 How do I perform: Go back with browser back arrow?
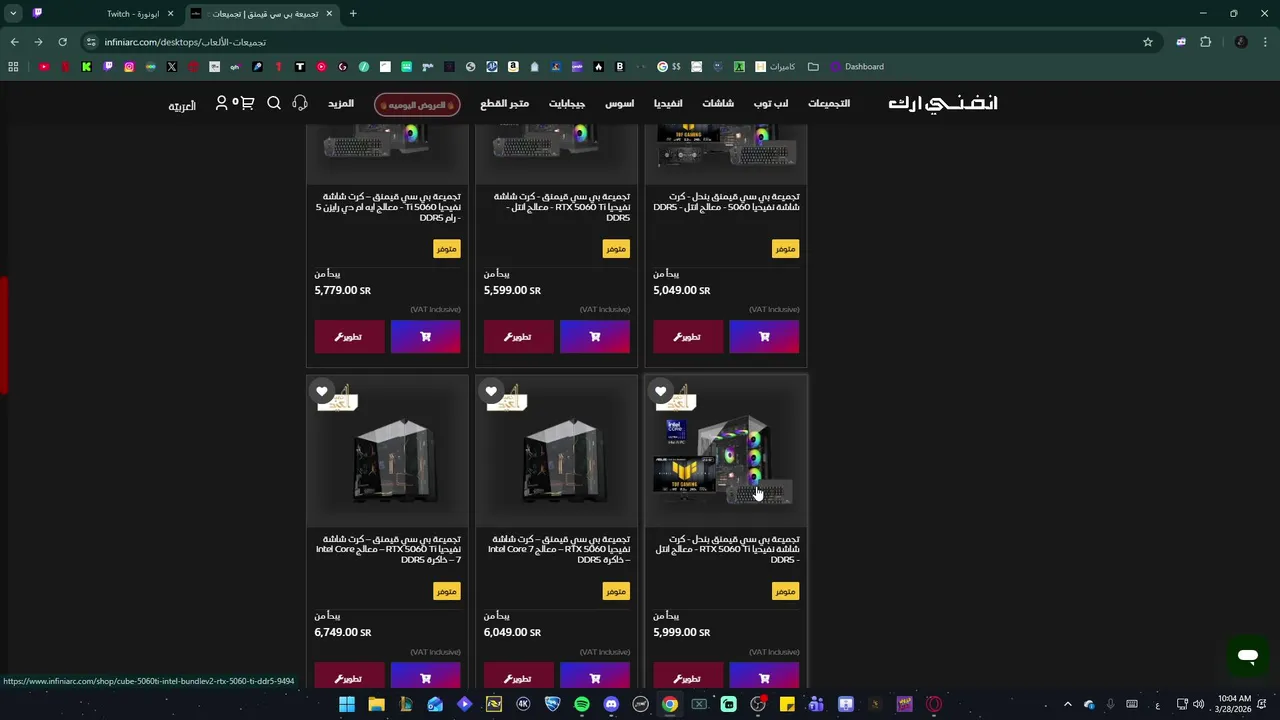[x=14, y=42]
